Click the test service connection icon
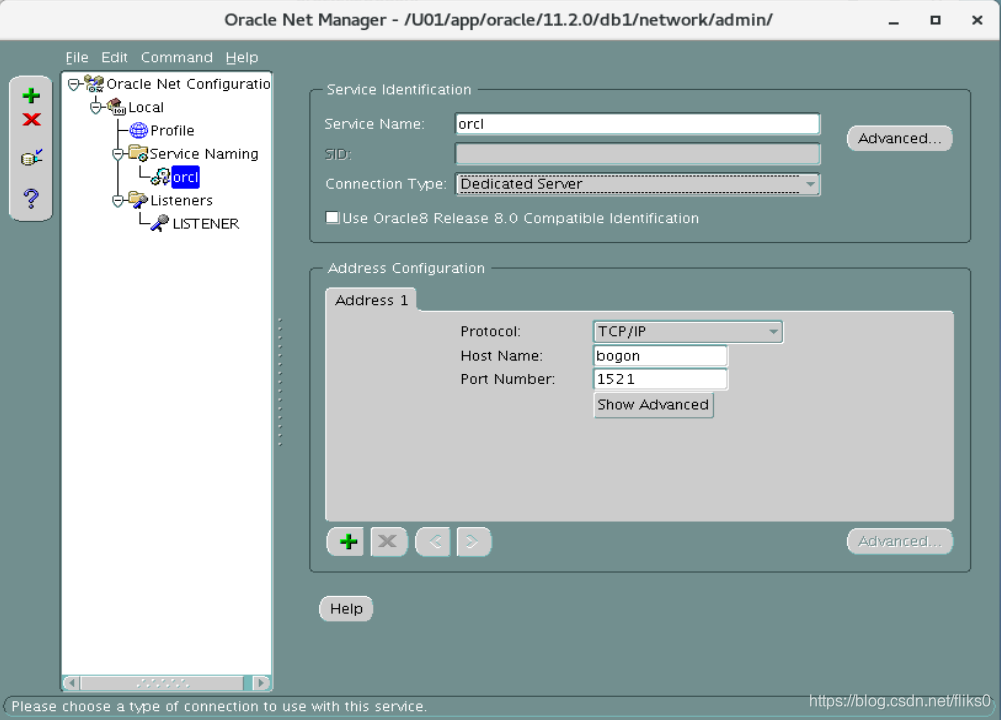This screenshot has width=1001, height=720. pyautogui.click(x=31, y=157)
